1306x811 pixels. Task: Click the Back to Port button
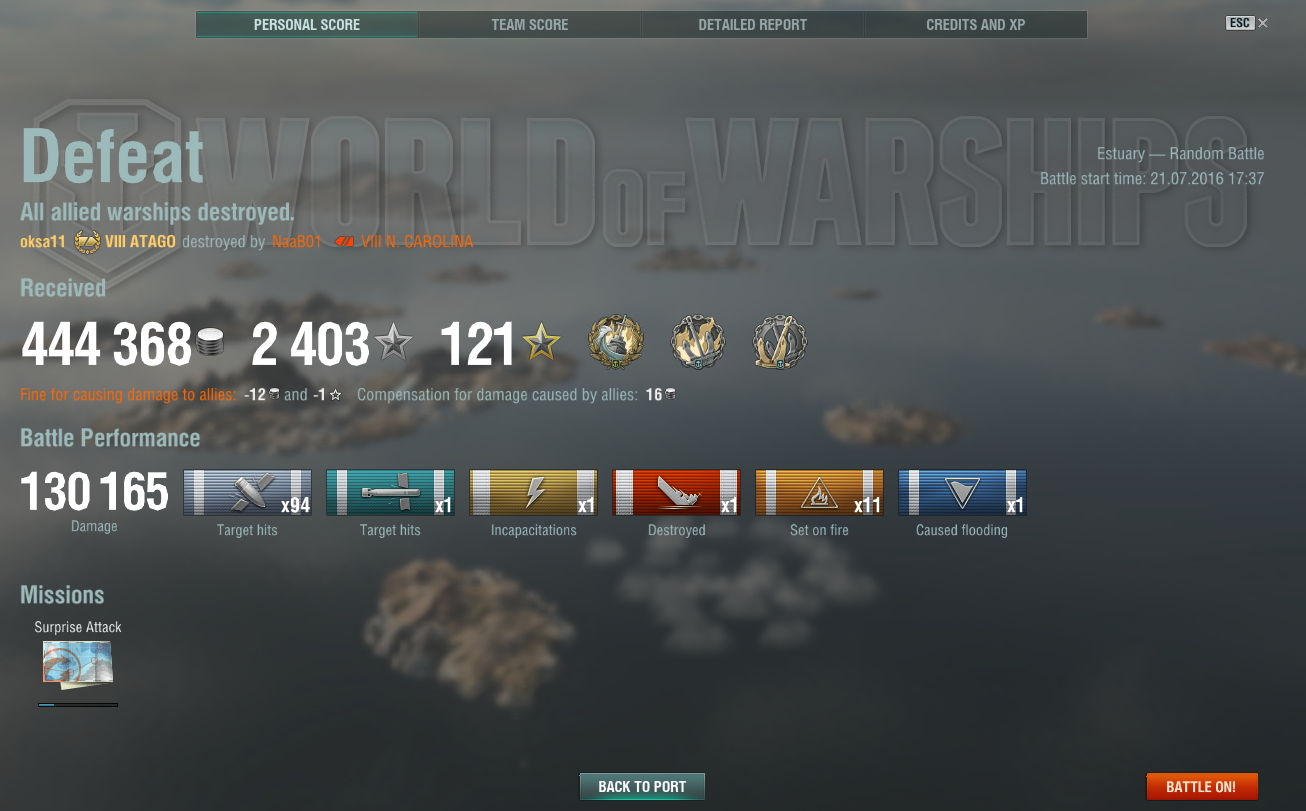point(642,786)
